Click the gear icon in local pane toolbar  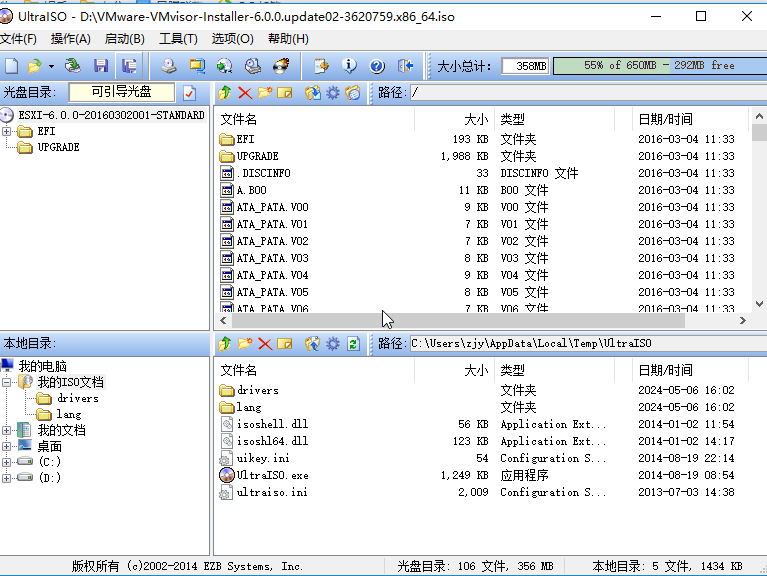point(333,344)
